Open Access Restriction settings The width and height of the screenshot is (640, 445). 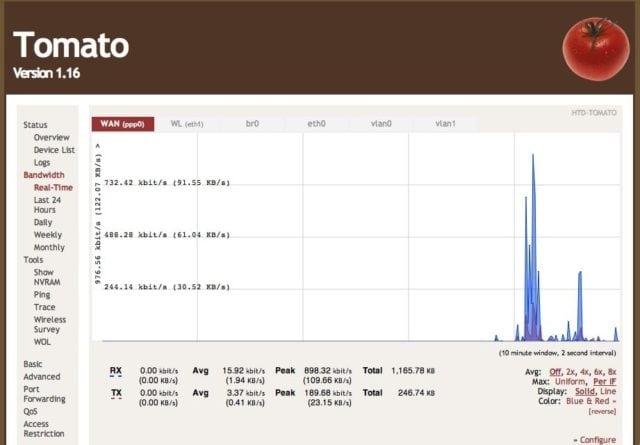[x=44, y=429]
